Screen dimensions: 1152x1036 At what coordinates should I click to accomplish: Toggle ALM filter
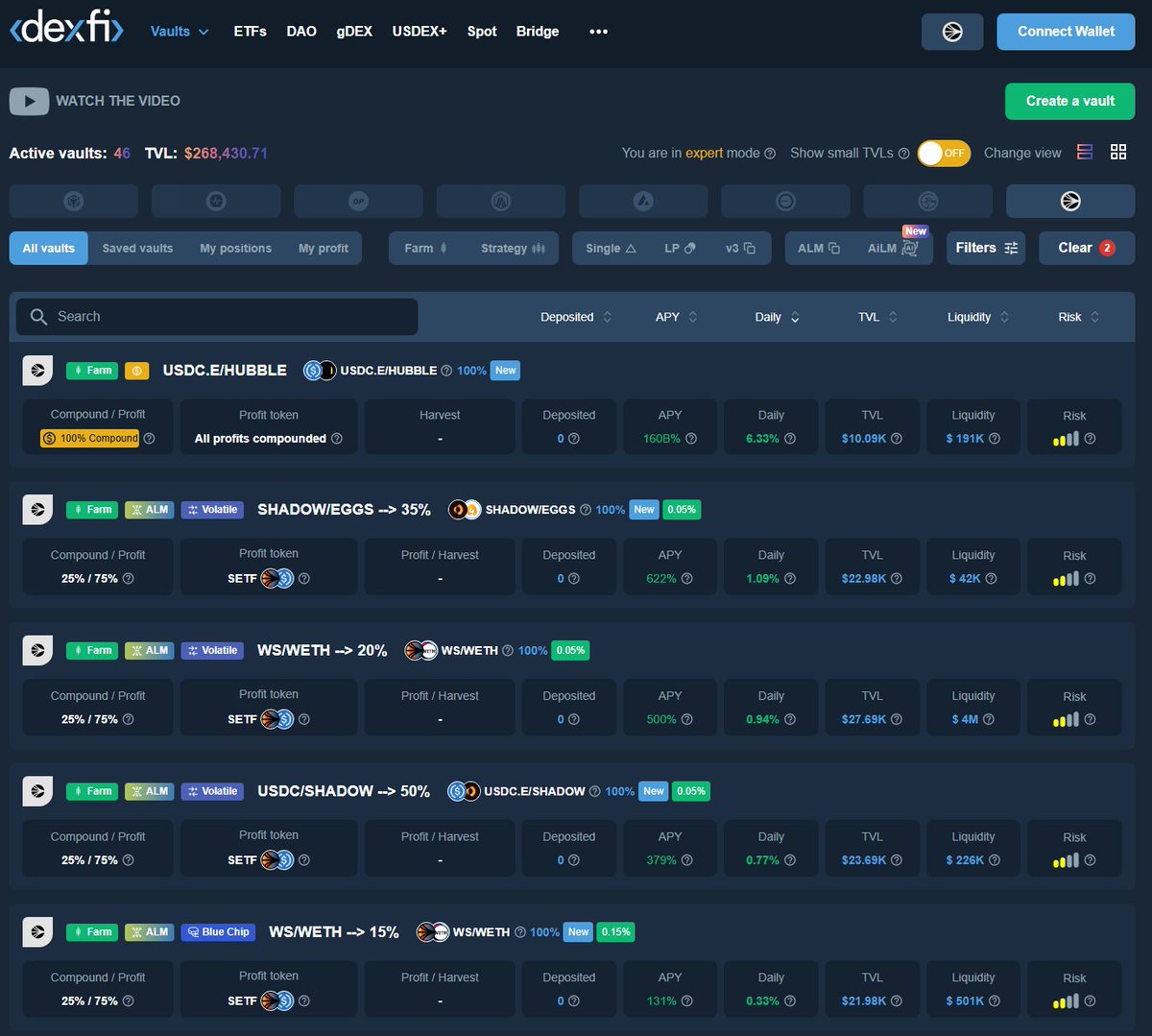pos(819,248)
